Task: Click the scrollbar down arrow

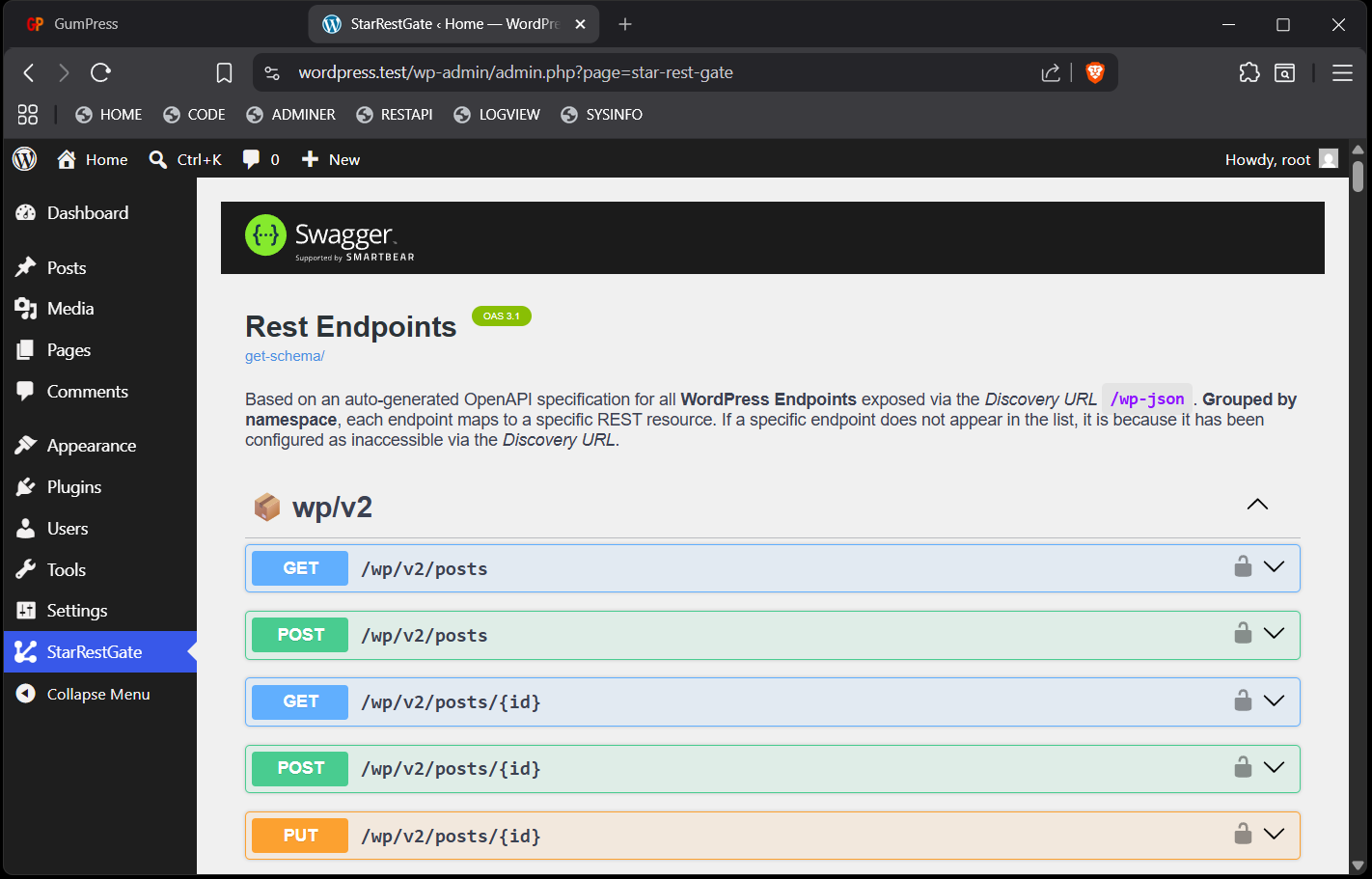Action: coord(1358,865)
